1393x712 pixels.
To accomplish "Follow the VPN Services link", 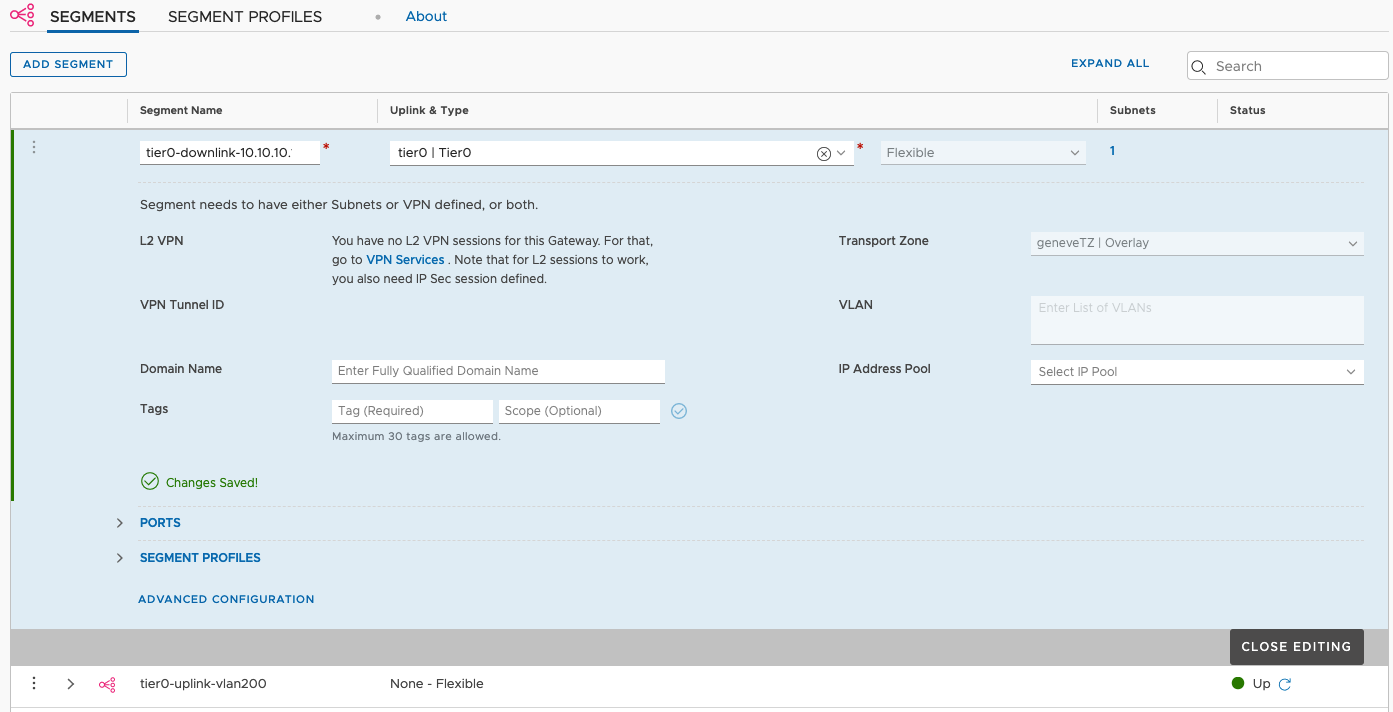I will click(405, 260).
